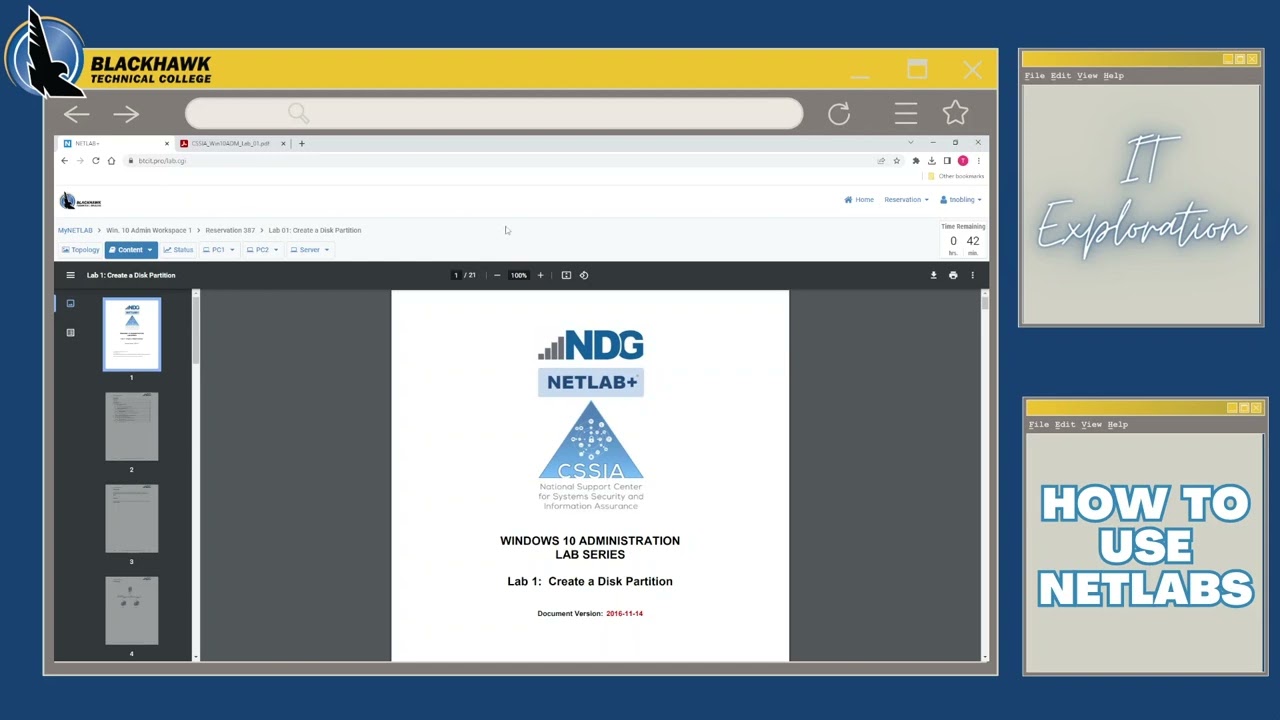The height and width of the screenshot is (720, 1280).
Task: Reload the NETLAB+ page in Chrome
Action: [x=96, y=161]
